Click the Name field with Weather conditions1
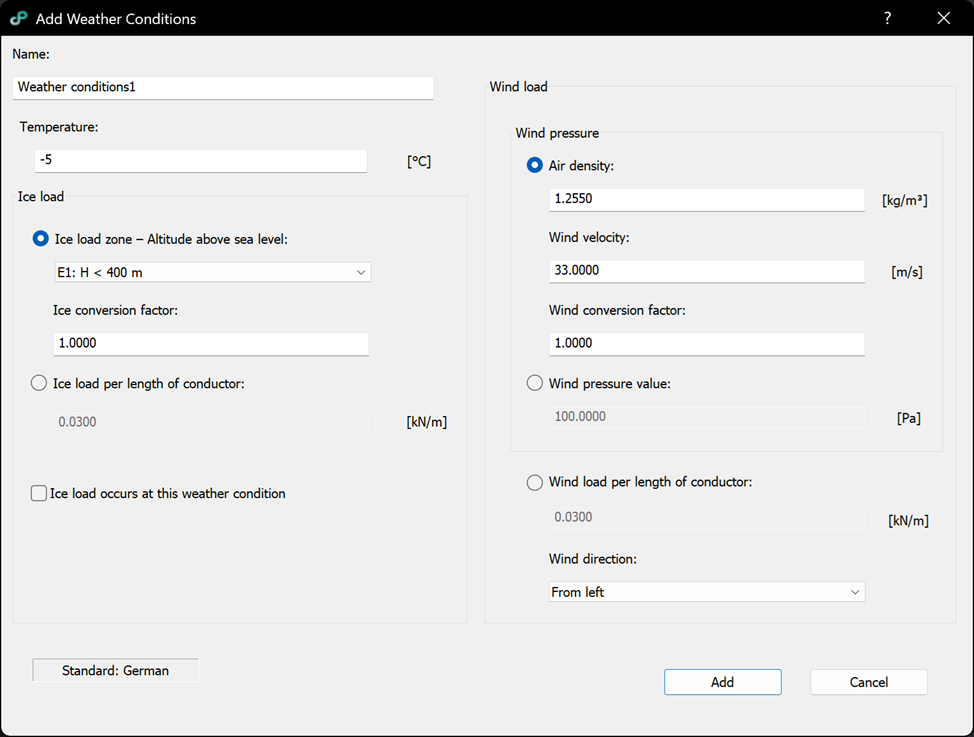Viewport: 974px width, 737px height. 223,87
